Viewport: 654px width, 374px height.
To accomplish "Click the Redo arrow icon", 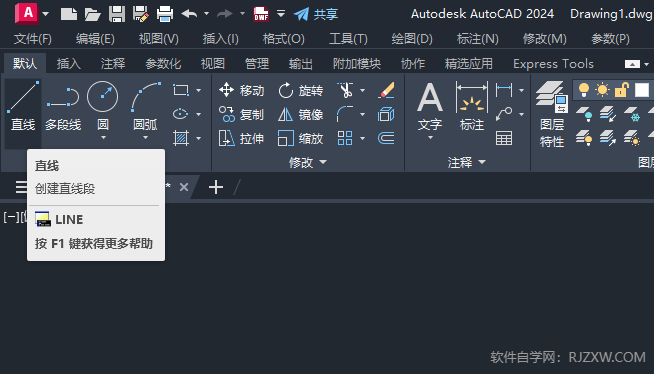I will (x=225, y=14).
